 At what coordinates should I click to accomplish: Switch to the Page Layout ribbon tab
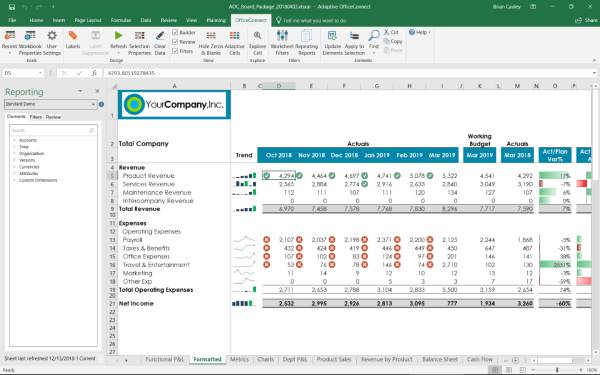[x=88, y=20]
